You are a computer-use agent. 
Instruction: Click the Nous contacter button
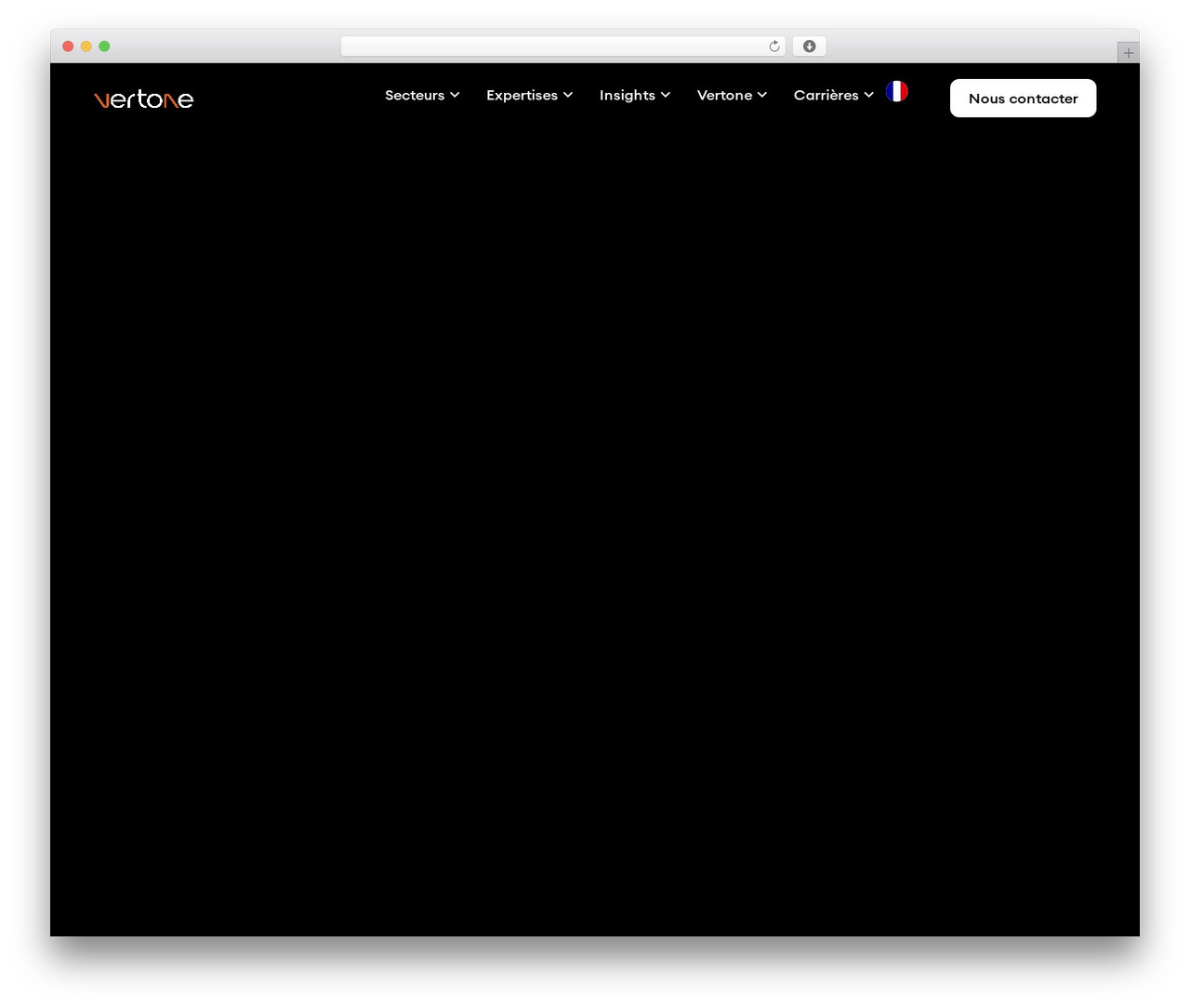pyautogui.click(x=1024, y=99)
